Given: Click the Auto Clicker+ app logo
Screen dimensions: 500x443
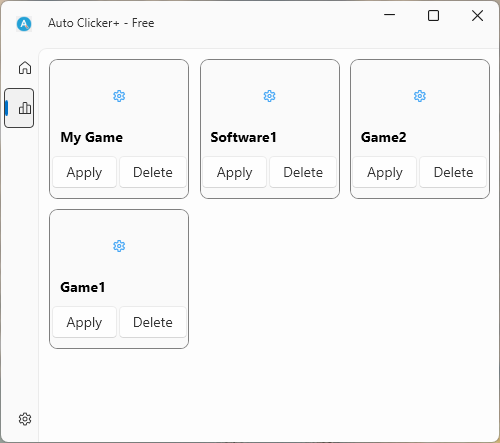Looking at the screenshot, I should point(24,24).
